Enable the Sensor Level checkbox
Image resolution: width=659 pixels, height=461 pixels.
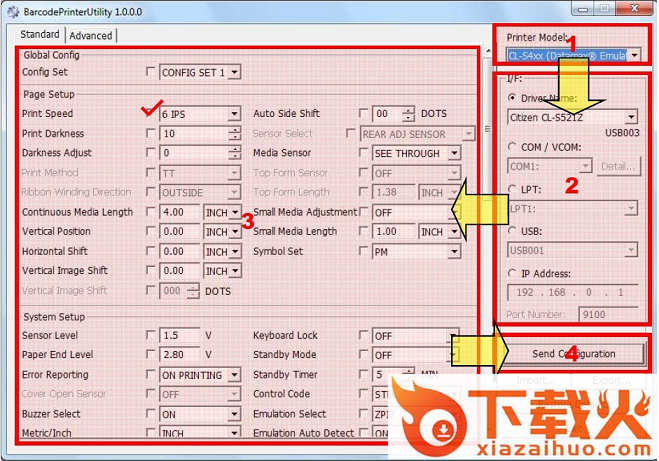(150, 335)
